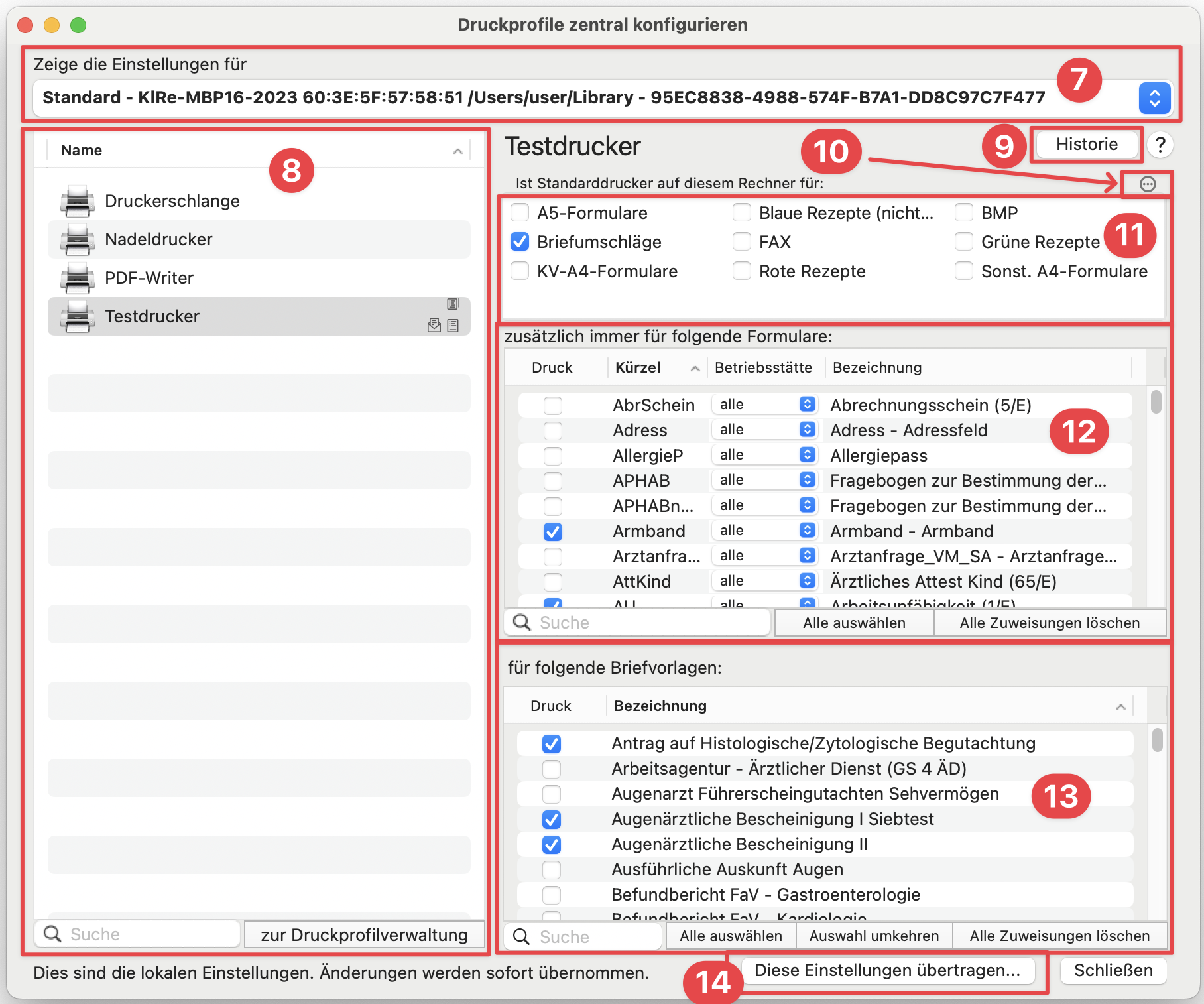Click the form list icon on the Testdrucker row
Screen dimensions: 1204x1004
[x=453, y=326]
